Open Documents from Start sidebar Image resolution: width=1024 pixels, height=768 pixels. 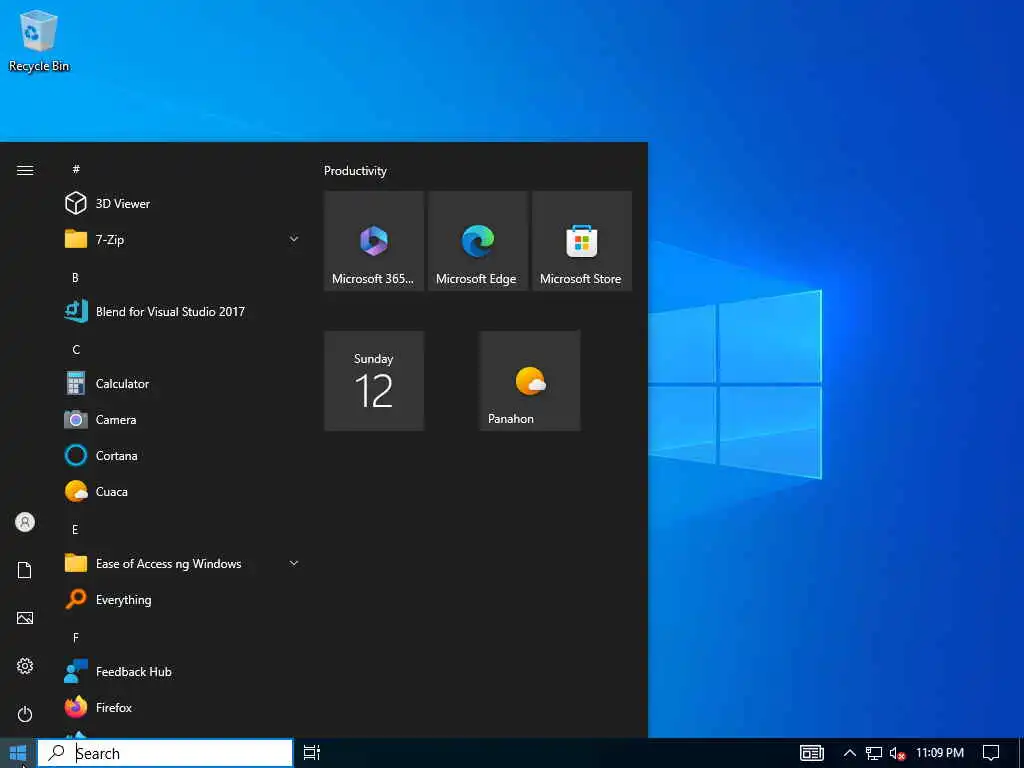25,570
